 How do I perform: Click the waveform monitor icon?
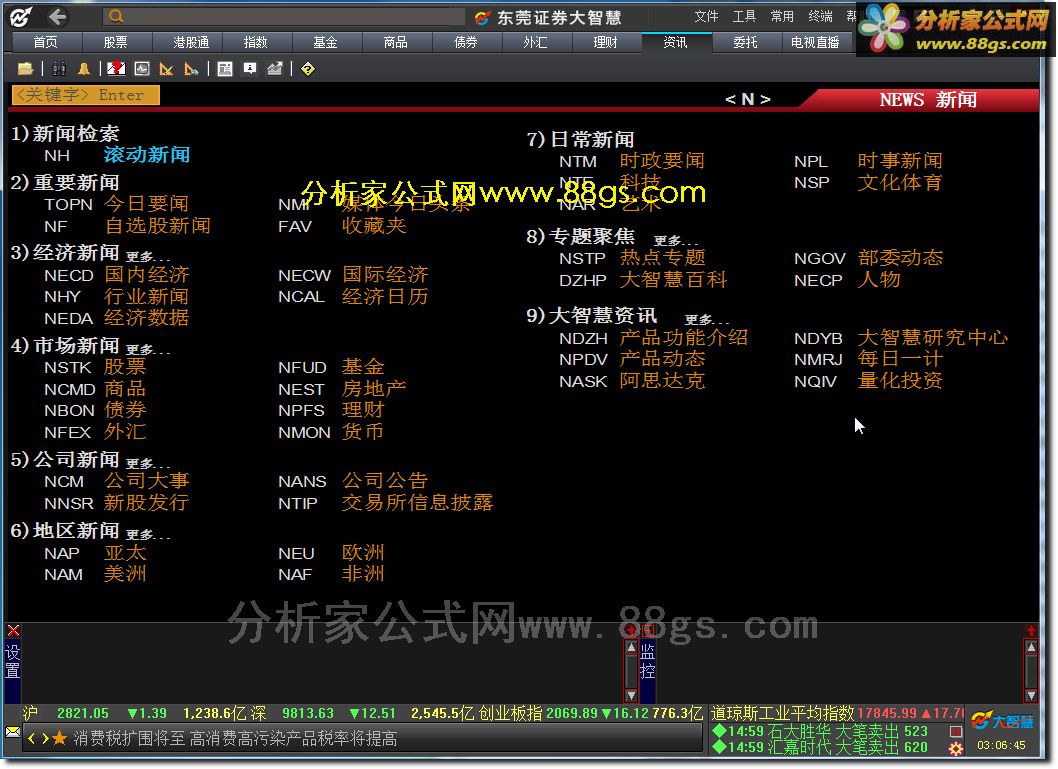point(142,69)
